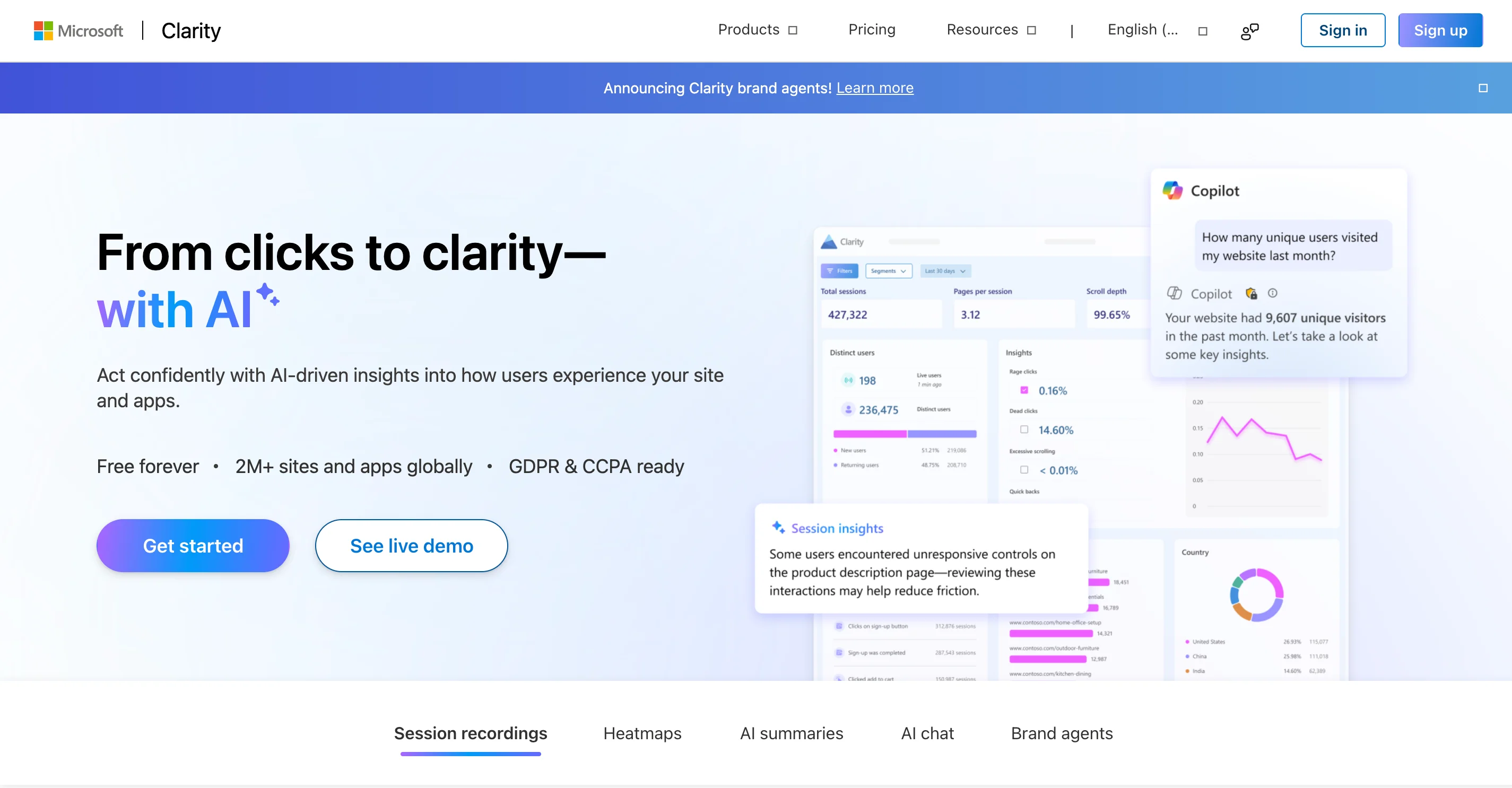
Task: Expand the Last 30 days date range selector
Action: (x=944, y=270)
